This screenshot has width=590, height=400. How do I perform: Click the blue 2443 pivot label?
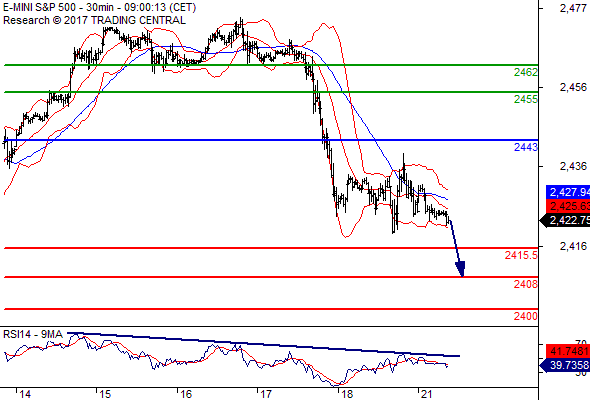(x=526, y=147)
